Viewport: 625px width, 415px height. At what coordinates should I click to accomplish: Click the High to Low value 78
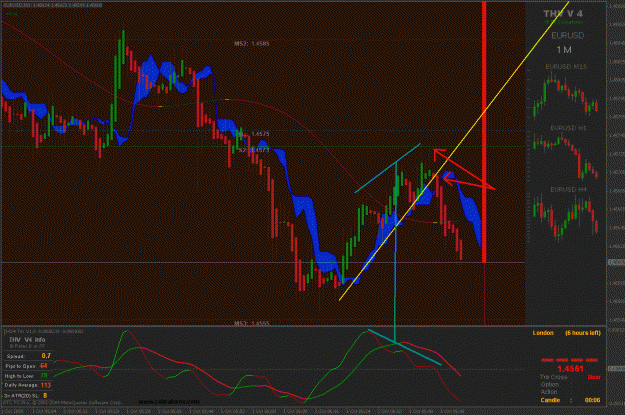click(x=44, y=376)
